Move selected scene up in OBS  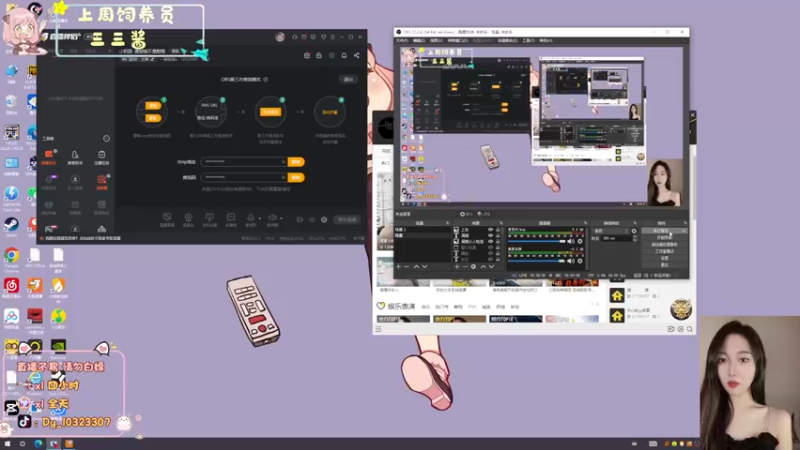pos(416,267)
